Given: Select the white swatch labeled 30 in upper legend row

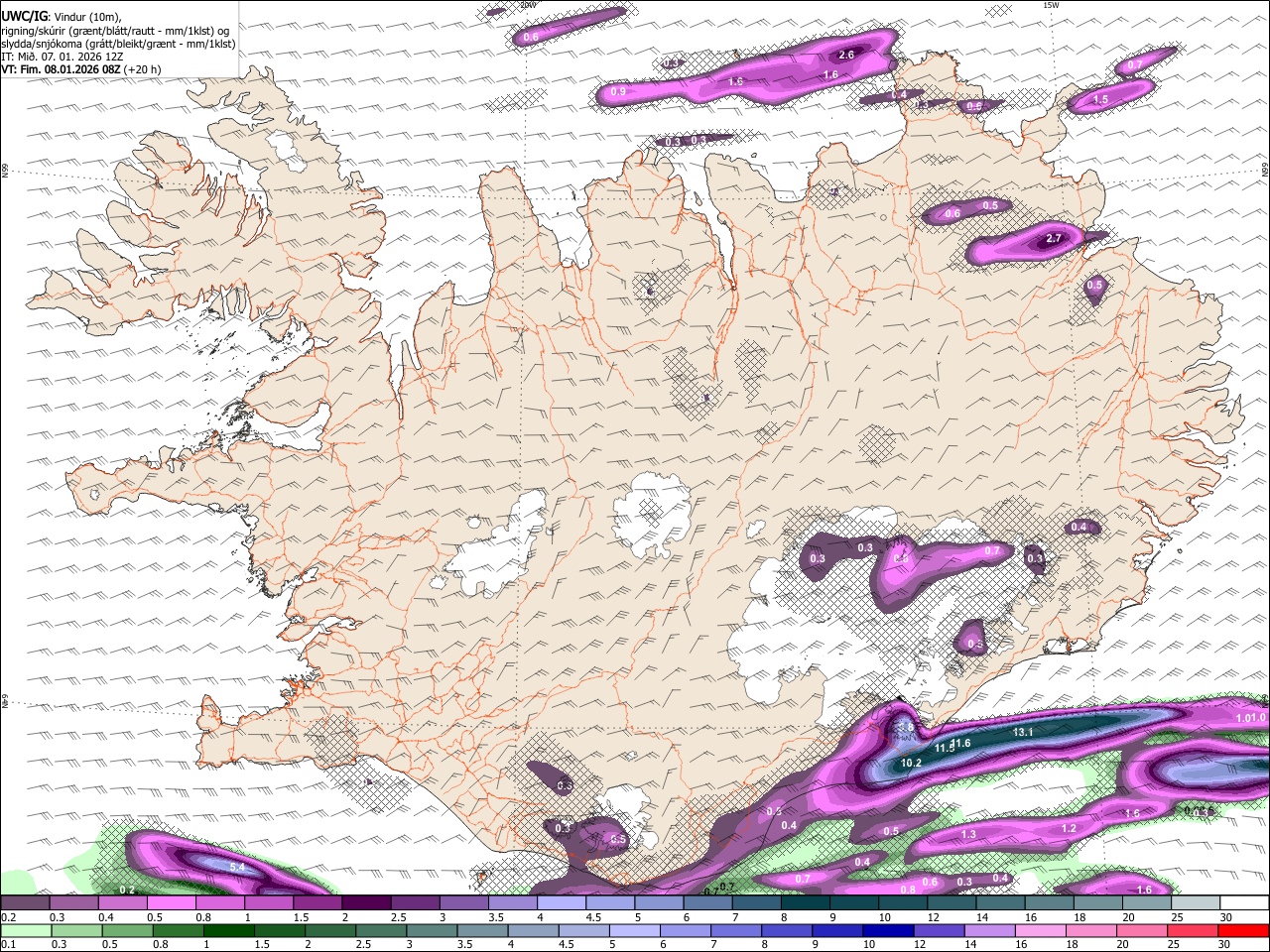Looking at the screenshot, I should pyautogui.click(x=1242, y=902).
